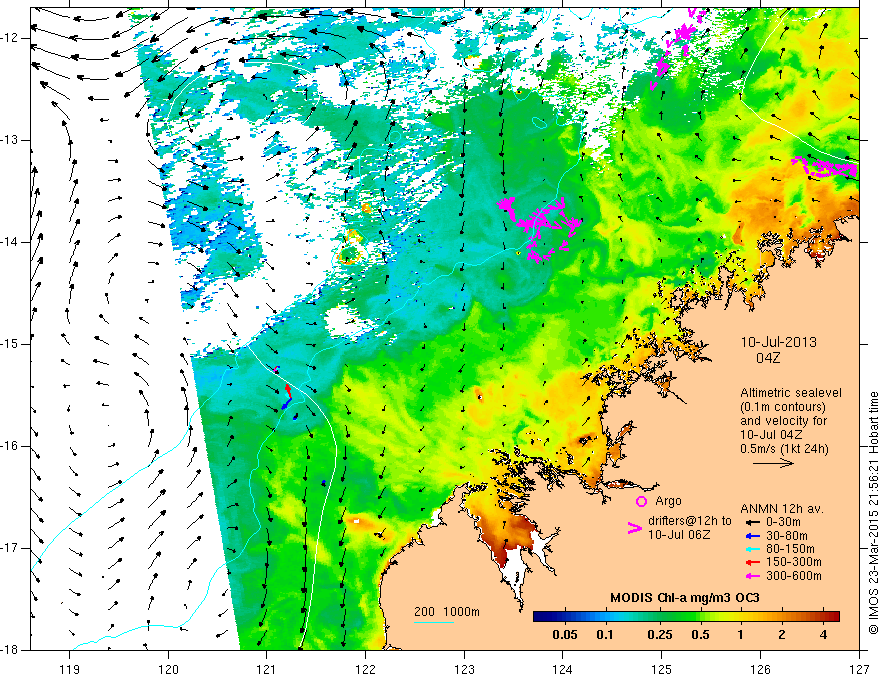Image resolution: width=880 pixels, height=680 pixels.
Task: Click latitude axis label -14
Action: point(11,242)
